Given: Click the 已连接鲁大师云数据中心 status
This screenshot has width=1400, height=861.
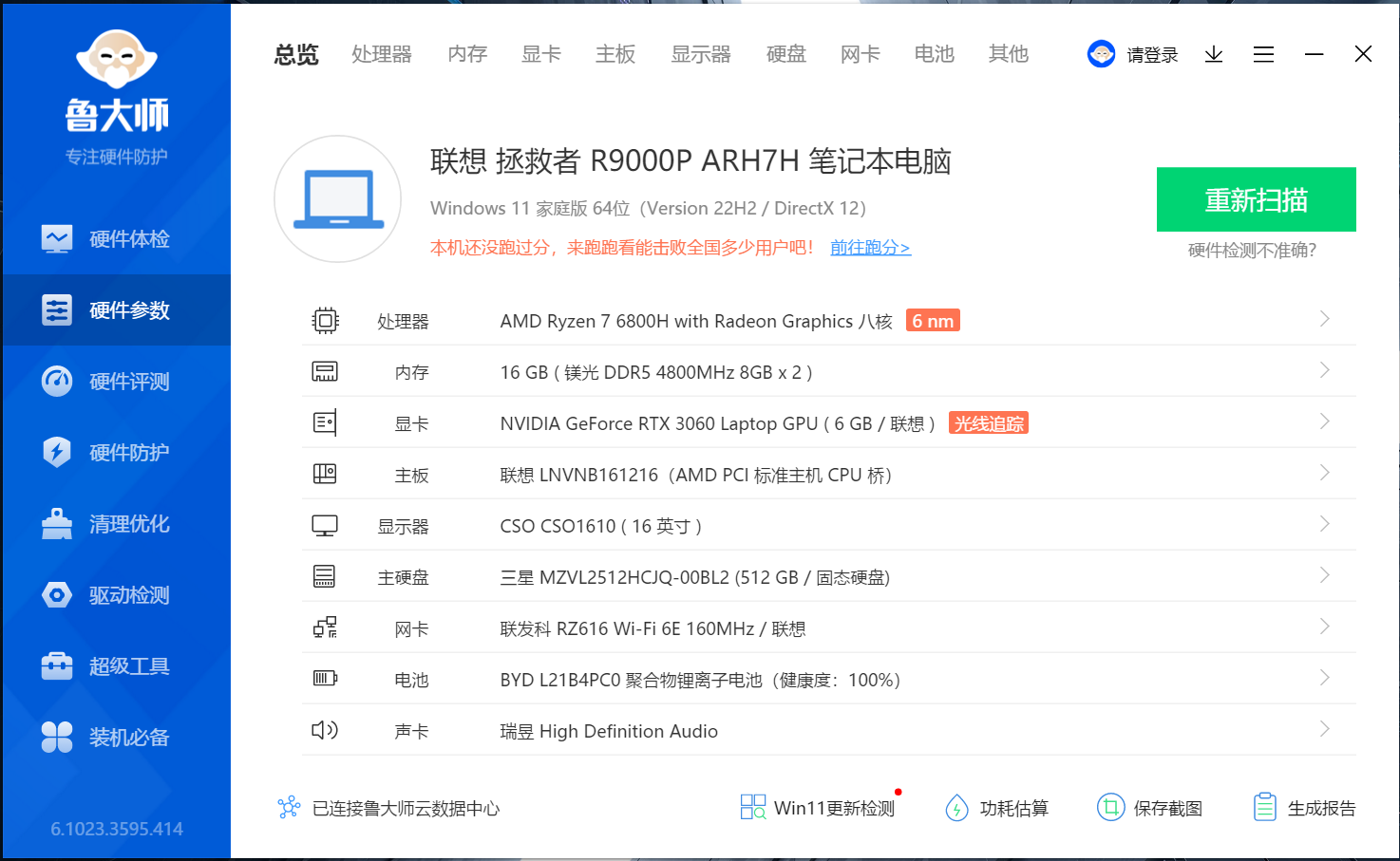Looking at the screenshot, I should pyautogui.click(x=388, y=808).
